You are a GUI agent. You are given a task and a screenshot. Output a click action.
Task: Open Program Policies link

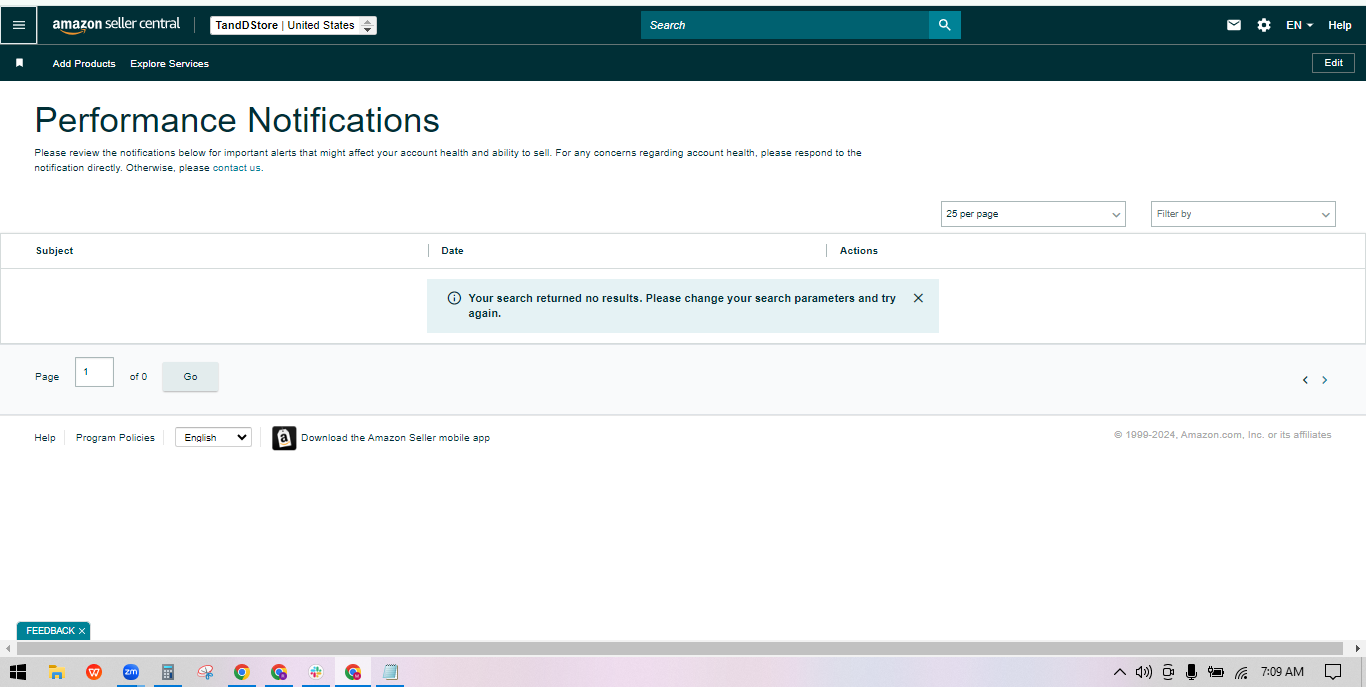115,438
